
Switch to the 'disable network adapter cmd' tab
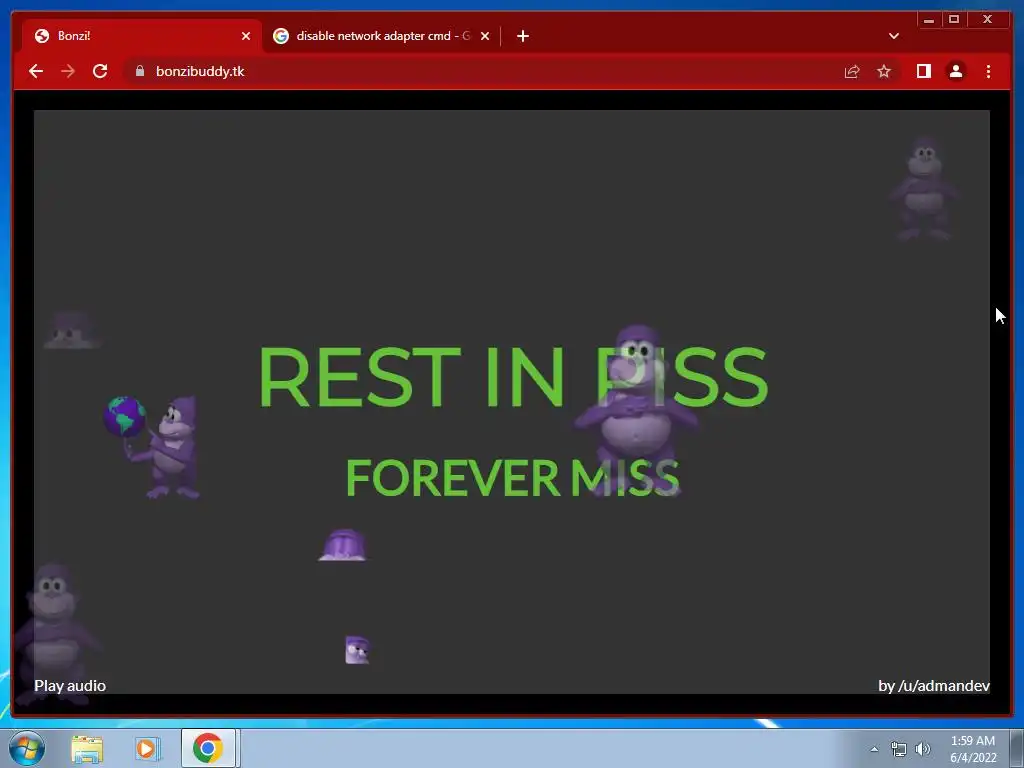382,36
